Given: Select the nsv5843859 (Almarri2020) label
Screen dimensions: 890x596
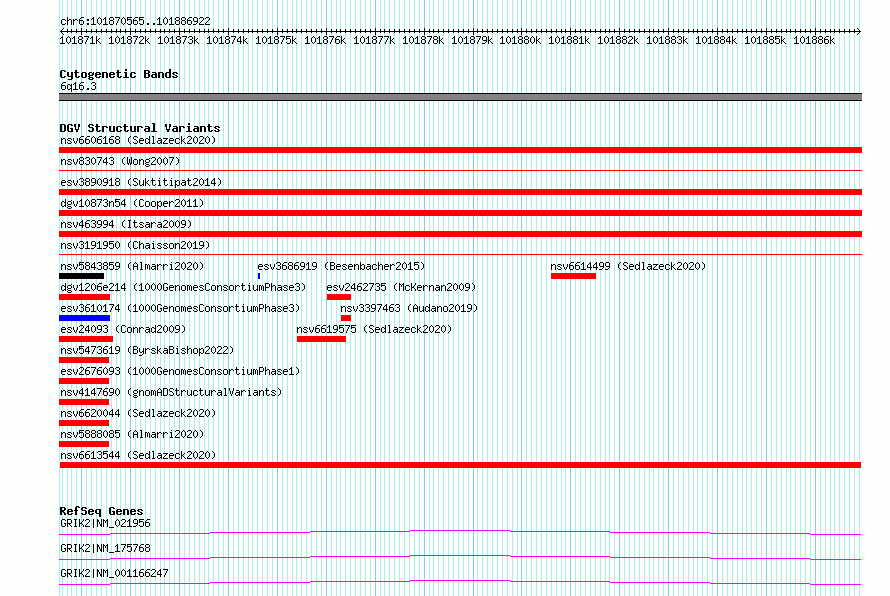Looking at the screenshot, I should (x=132, y=266).
